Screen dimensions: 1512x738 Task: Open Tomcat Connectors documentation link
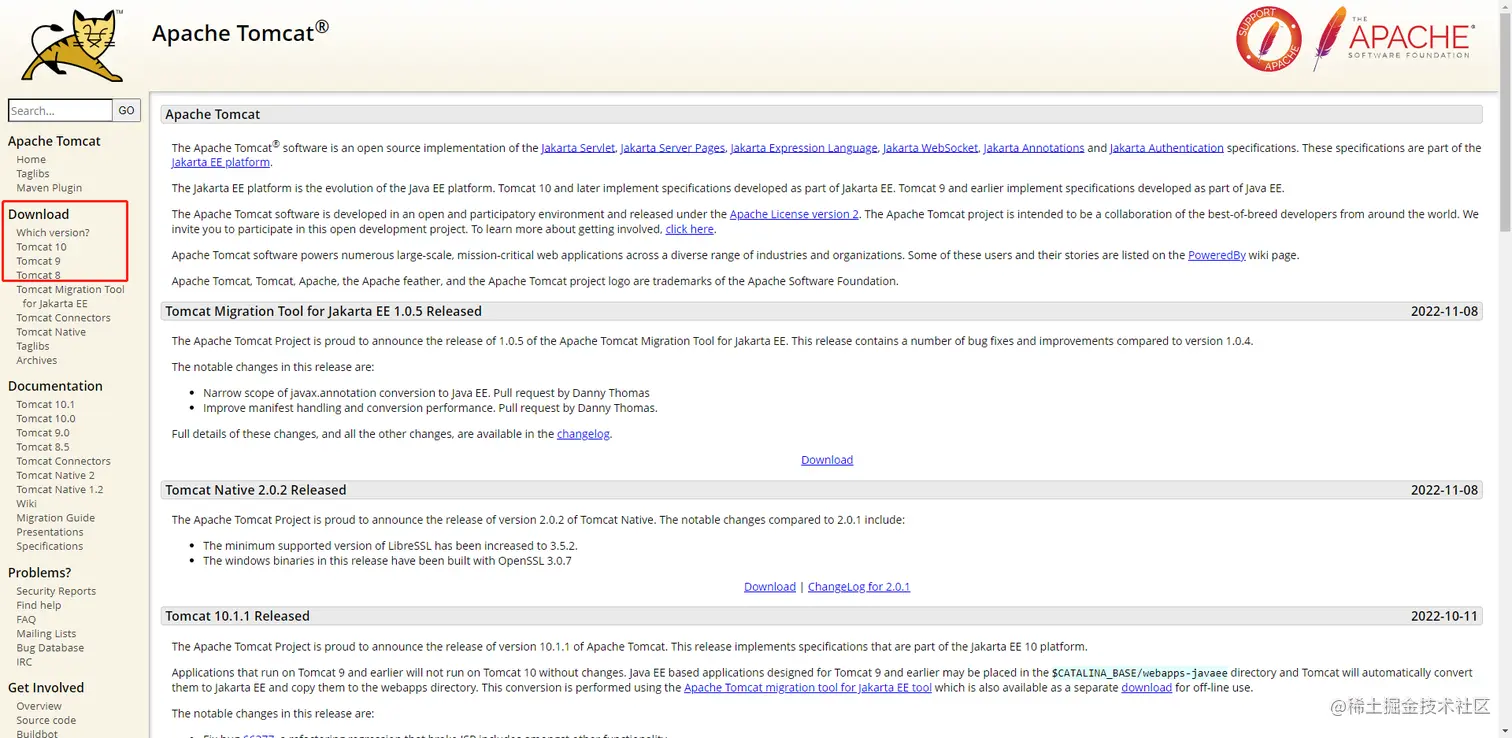click(63, 461)
